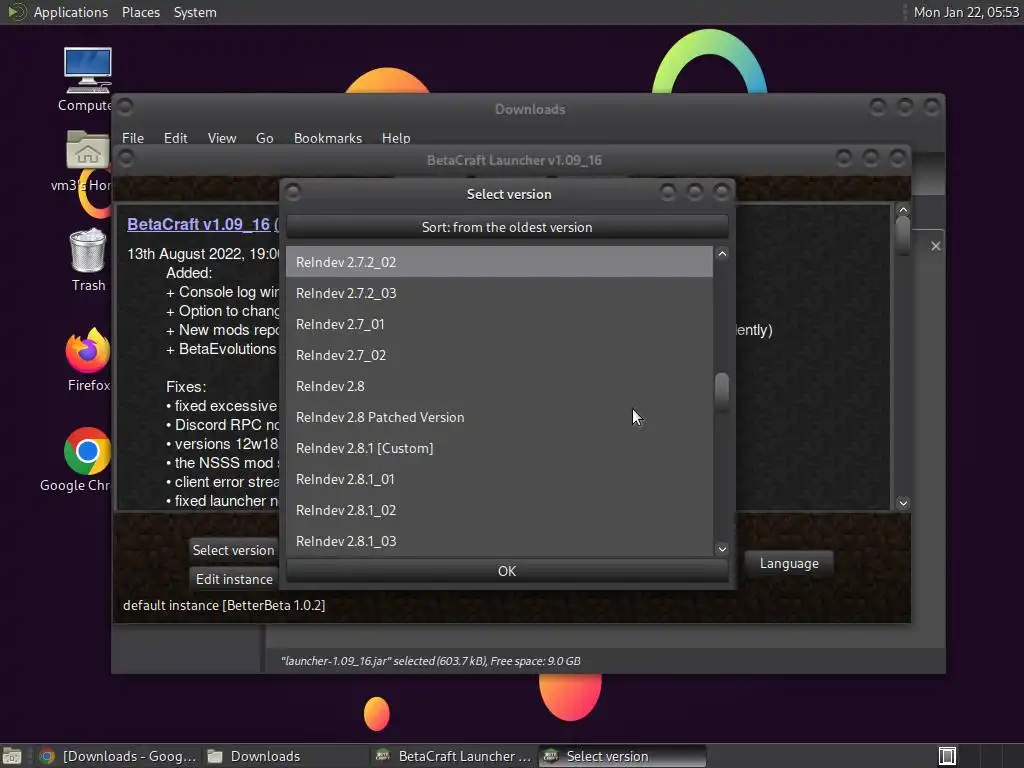Click changelog panel scroll up arrow
This screenshot has height=768, width=1024.
903,210
